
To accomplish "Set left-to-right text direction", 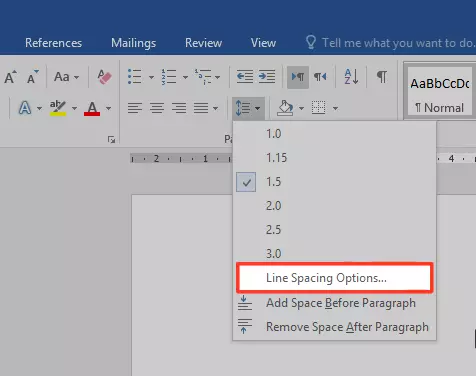I will click(x=298, y=77).
